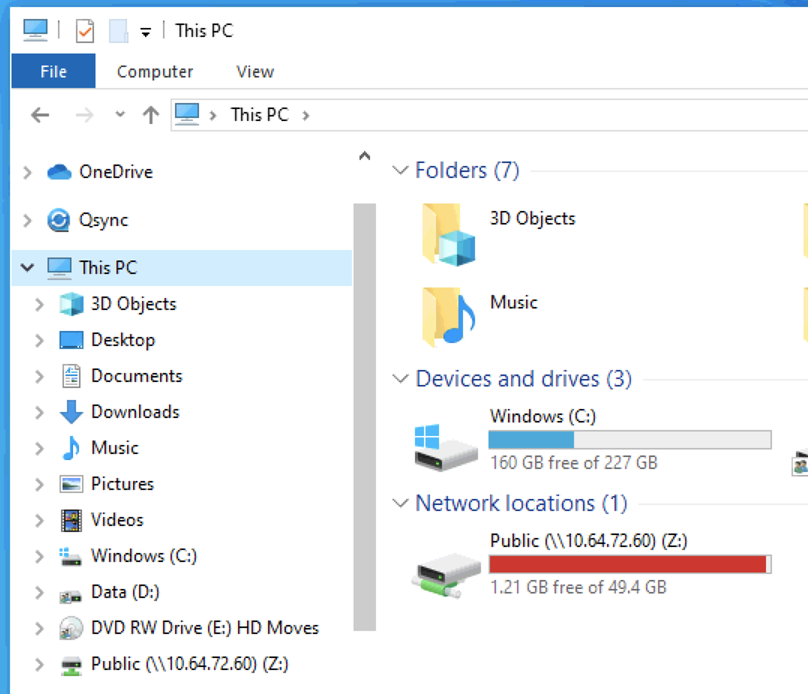808x694 pixels.
Task: Open the File menu tab
Action: [x=53, y=71]
